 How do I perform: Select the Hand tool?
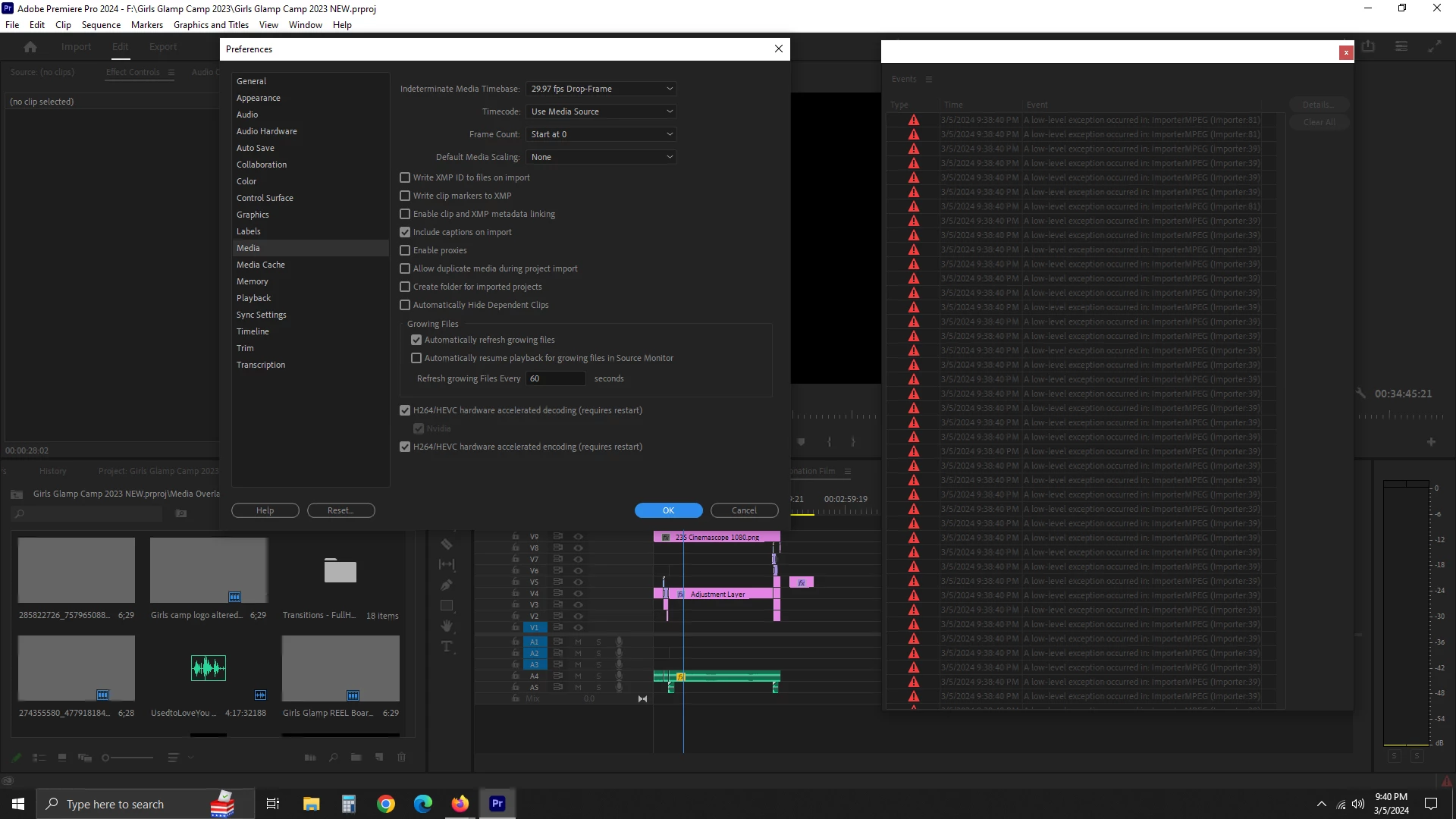(x=447, y=626)
